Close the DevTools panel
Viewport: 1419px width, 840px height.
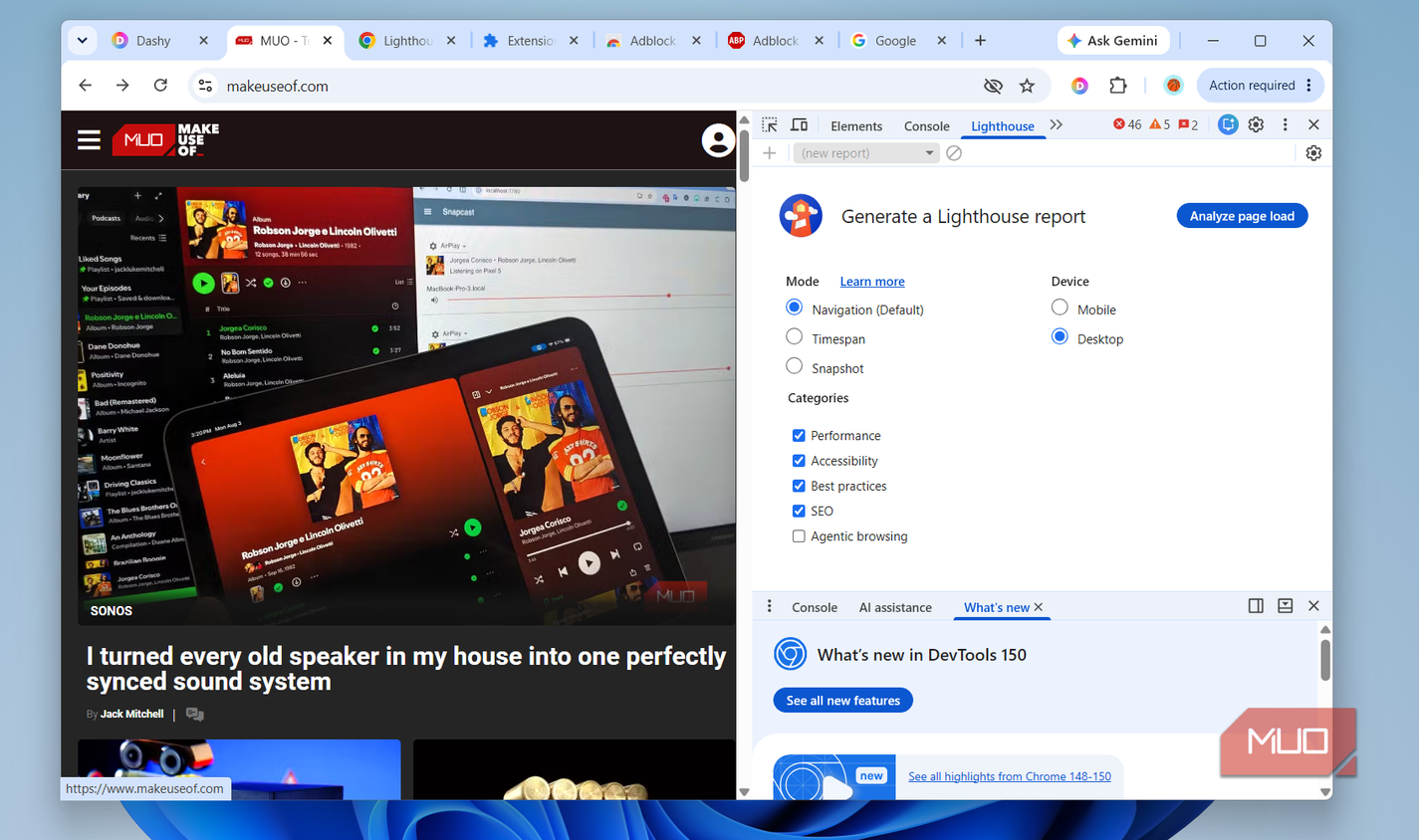[x=1313, y=125]
